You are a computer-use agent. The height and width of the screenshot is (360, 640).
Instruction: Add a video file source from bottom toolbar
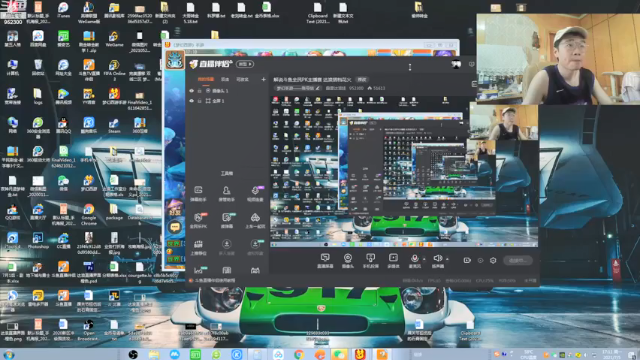tap(393, 260)
